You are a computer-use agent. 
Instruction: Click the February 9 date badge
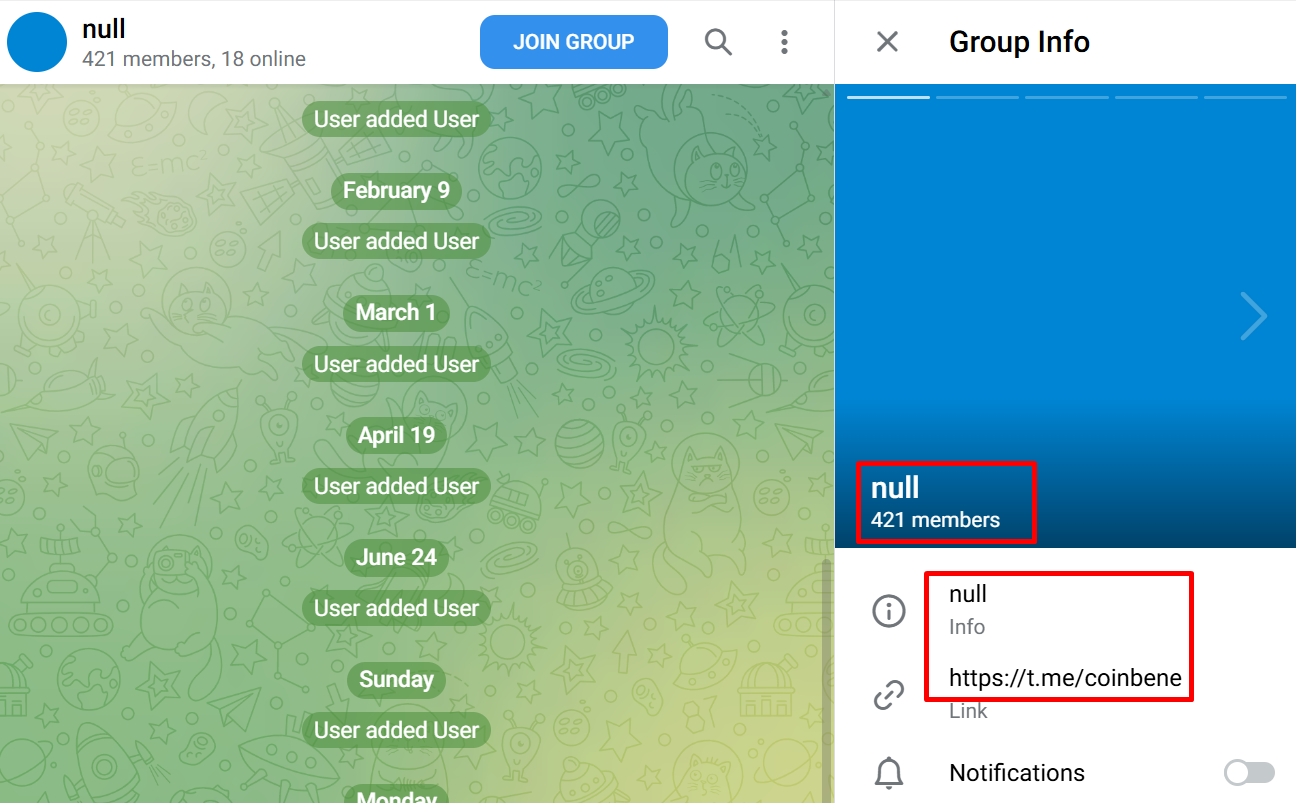[396, 190]
